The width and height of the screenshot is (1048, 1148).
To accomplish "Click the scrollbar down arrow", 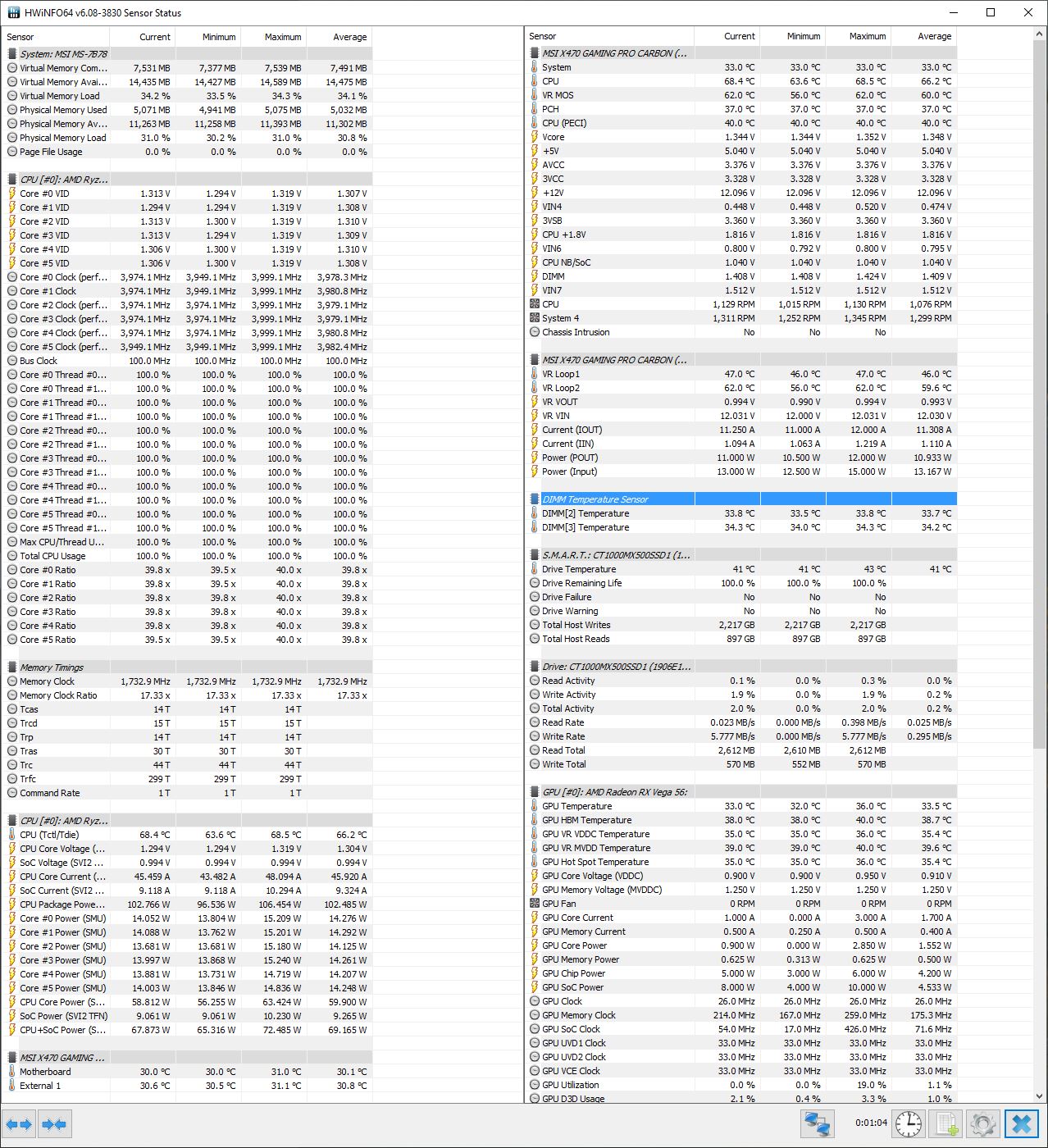I will coord(1040,1096).
